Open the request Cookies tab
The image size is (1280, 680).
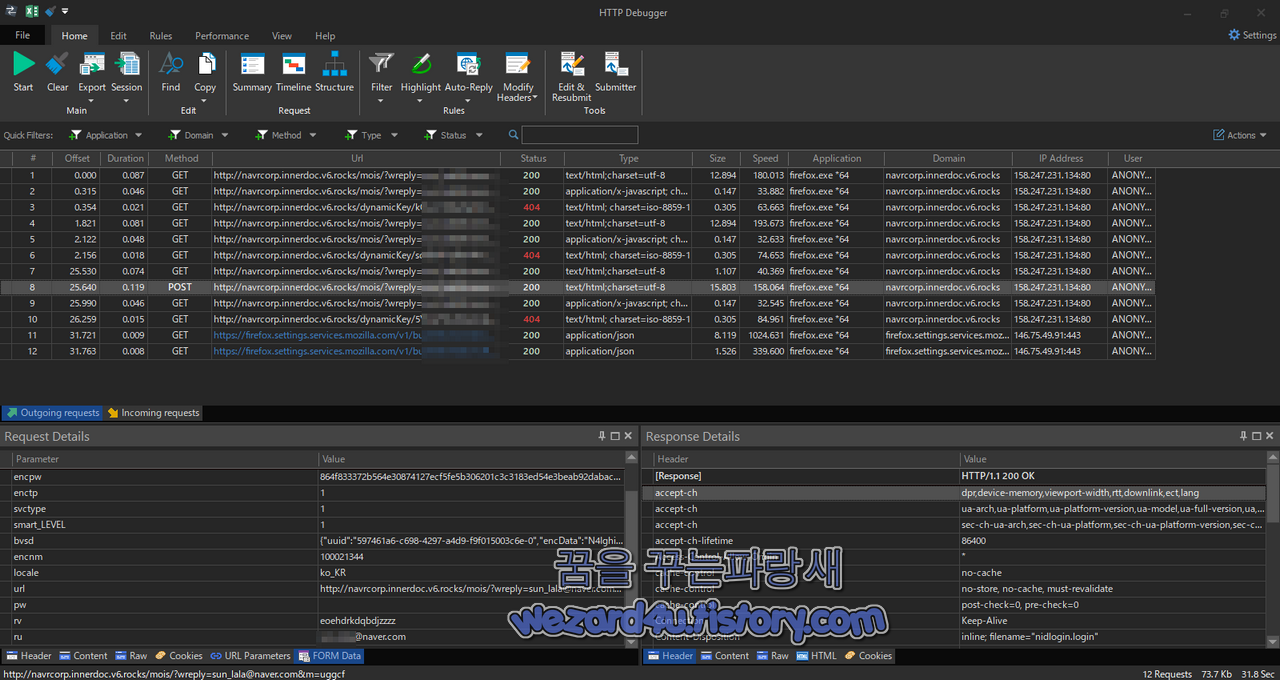179,656
